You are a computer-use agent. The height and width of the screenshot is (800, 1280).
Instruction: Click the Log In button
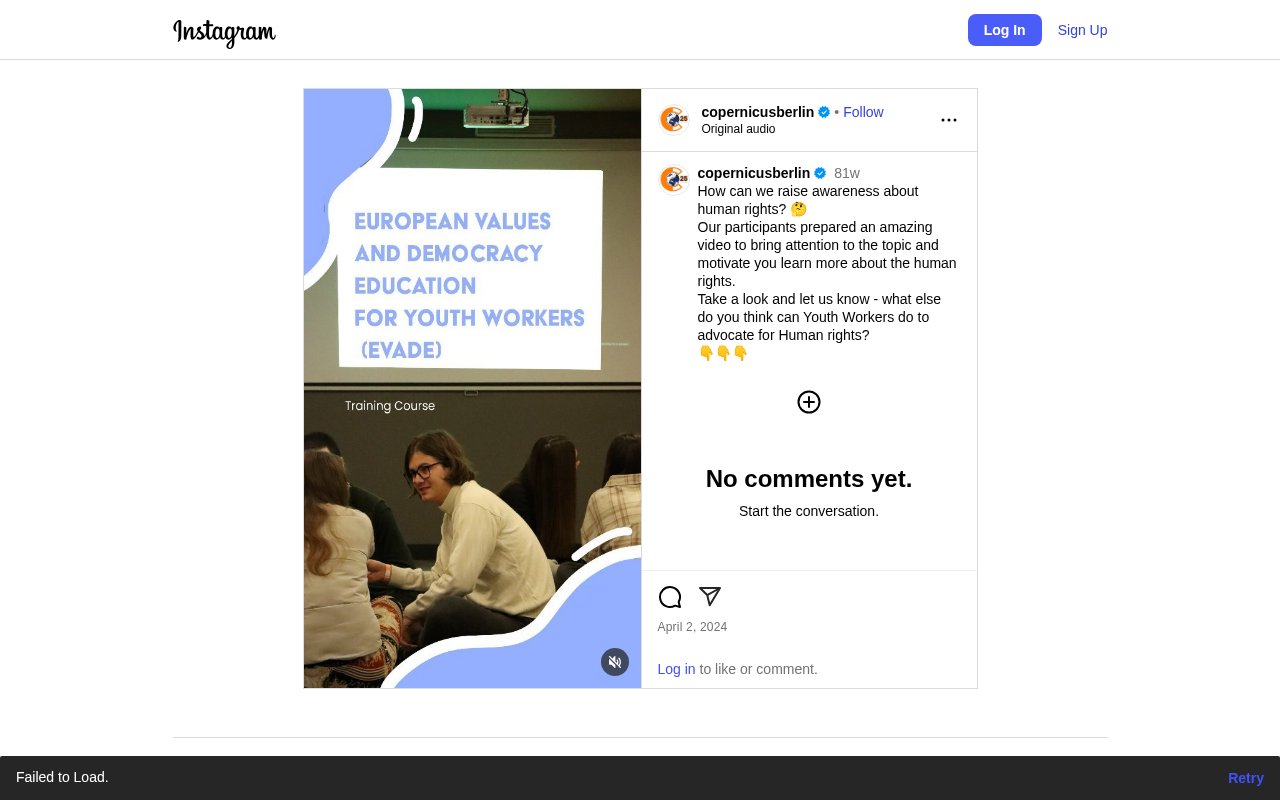click(x=1004, y=30)
